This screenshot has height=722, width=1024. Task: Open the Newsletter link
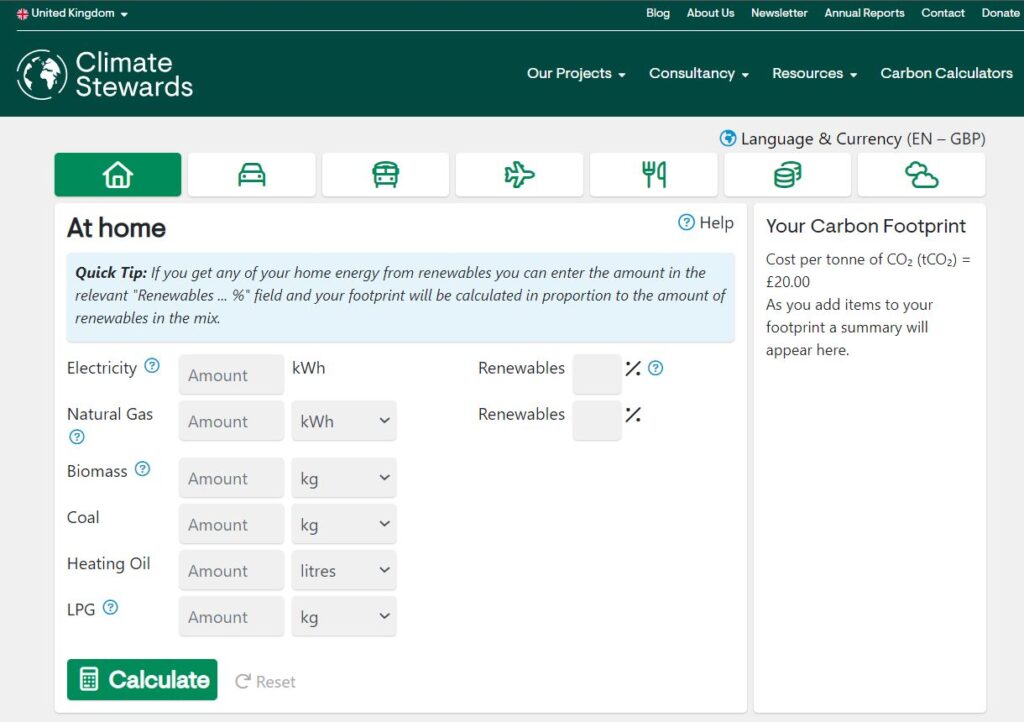[779, 13]
